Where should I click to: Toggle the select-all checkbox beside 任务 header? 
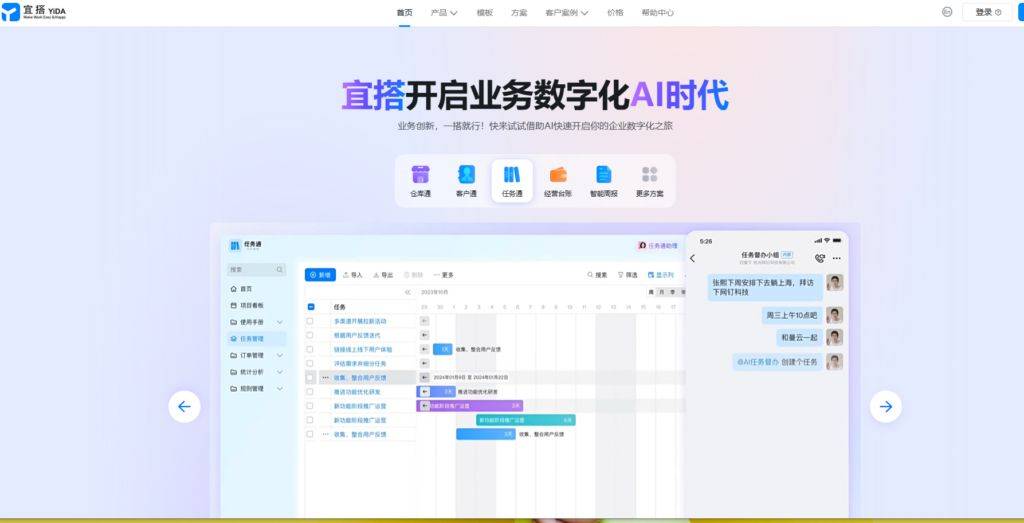click(311, 307)
